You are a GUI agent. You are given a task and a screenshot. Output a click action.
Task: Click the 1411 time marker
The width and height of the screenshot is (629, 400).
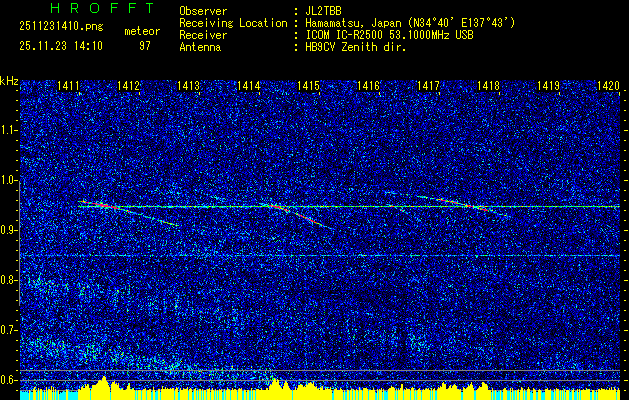(69, 87)
